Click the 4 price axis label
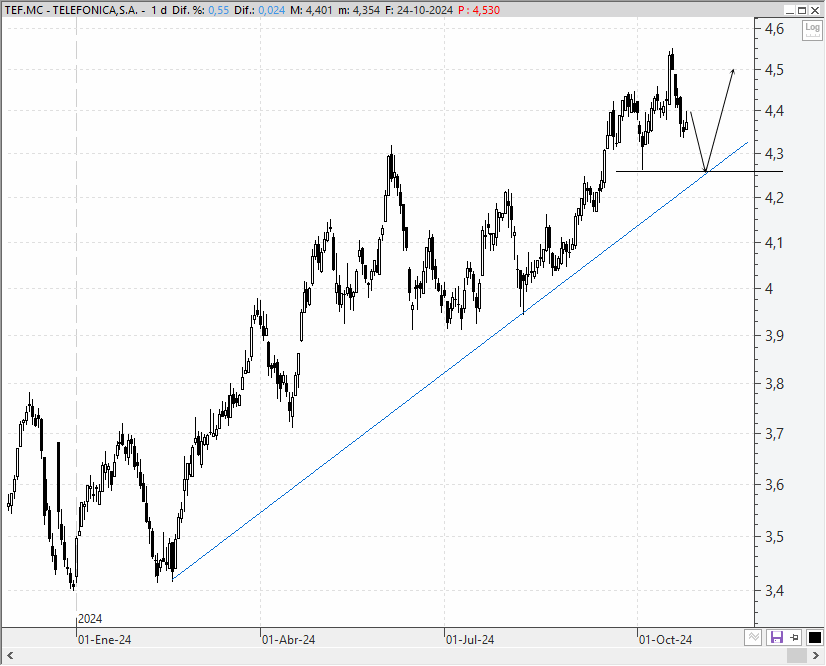Viewport: 826px width, 666px height. tap(770, 289)
